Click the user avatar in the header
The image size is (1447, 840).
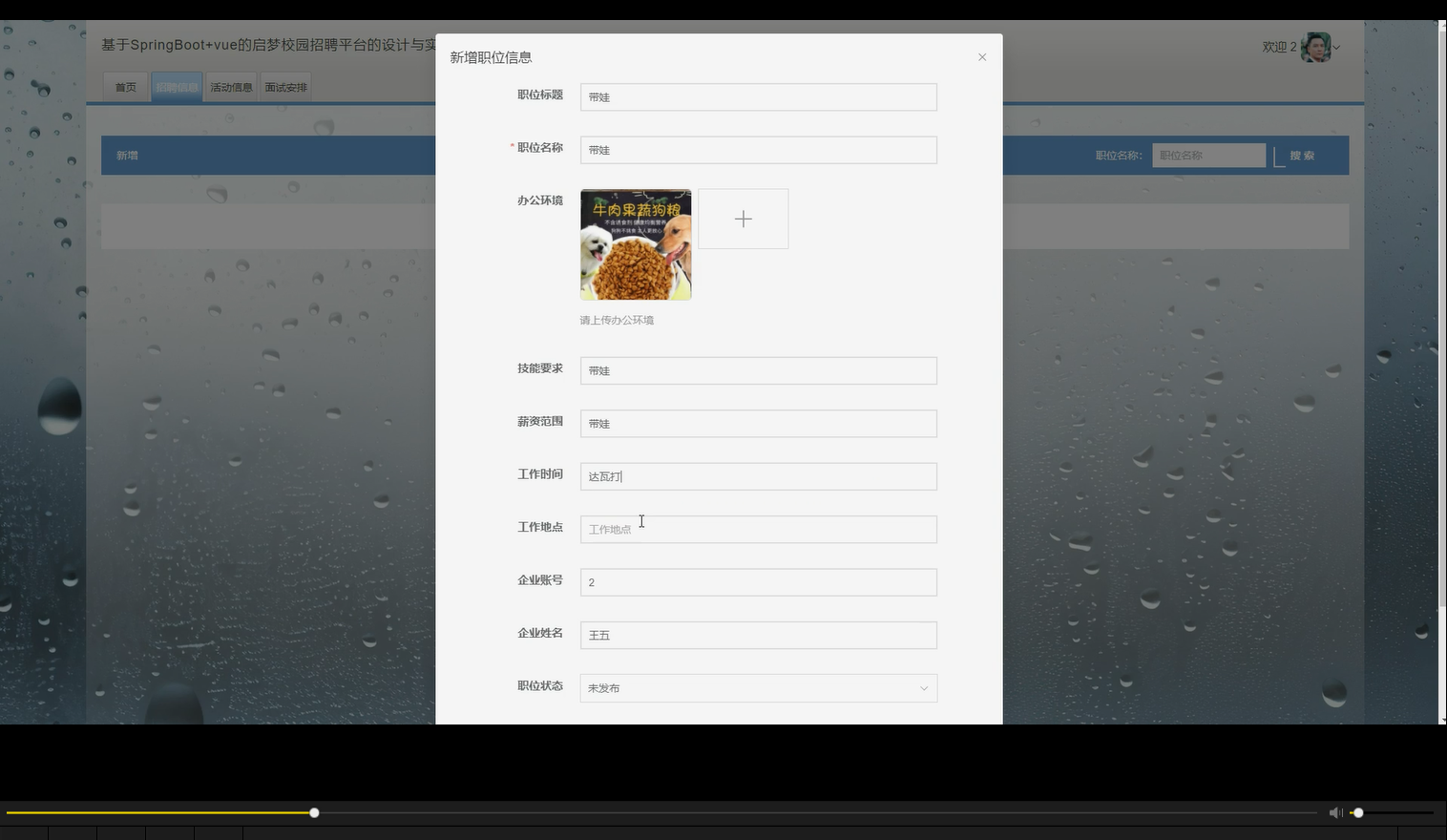coord(1315,47)
